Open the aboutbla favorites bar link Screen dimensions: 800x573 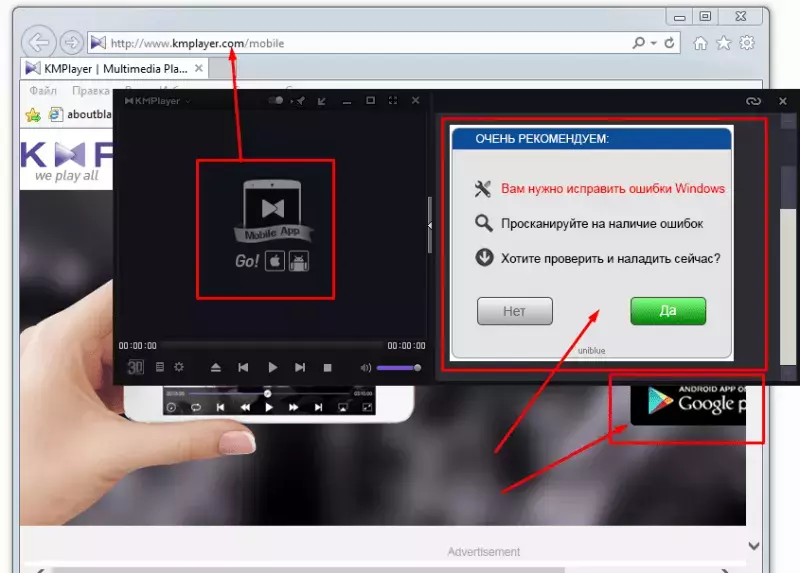[80, 114]
